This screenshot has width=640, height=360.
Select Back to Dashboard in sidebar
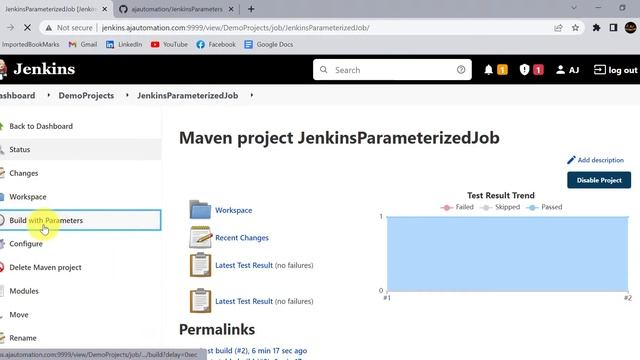point(41,126)
